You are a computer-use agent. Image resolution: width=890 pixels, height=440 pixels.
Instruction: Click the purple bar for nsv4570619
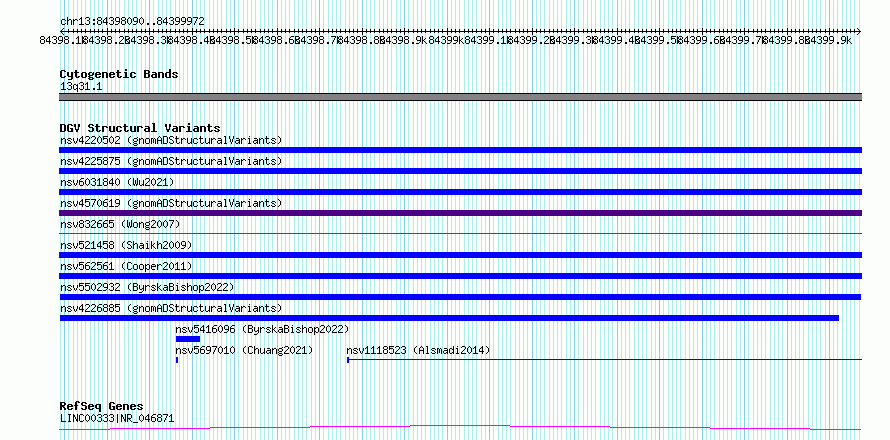(x=460, y=213)
